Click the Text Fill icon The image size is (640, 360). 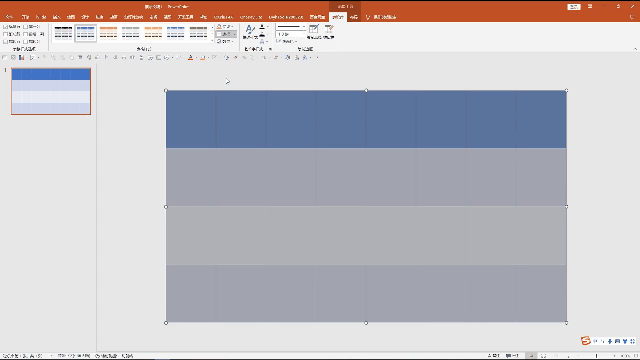click(263, 27)
